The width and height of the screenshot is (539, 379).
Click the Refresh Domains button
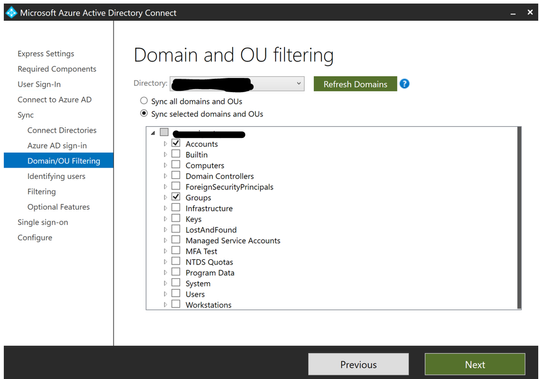[355, 84]
